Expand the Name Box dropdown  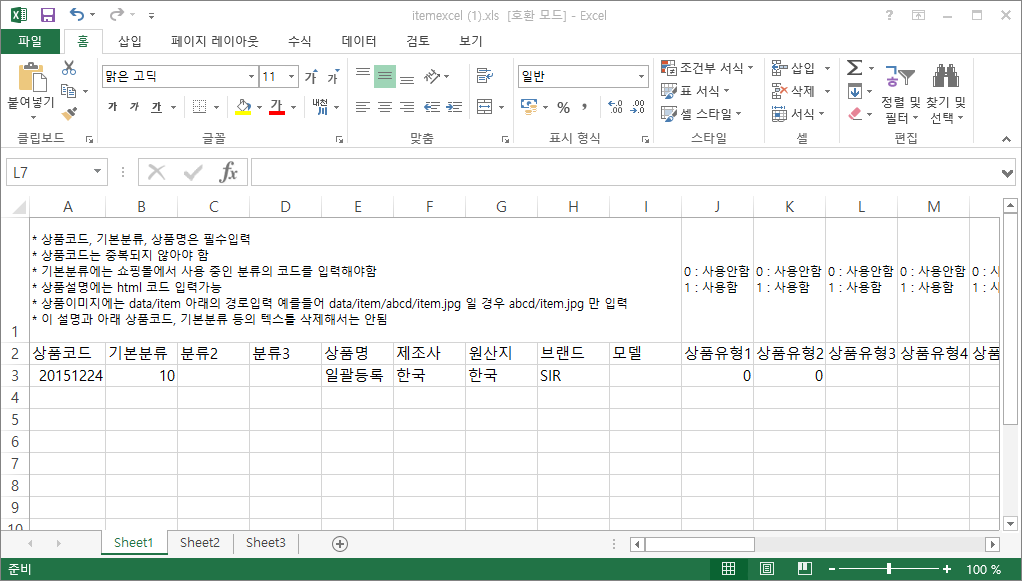pos(97,171)
